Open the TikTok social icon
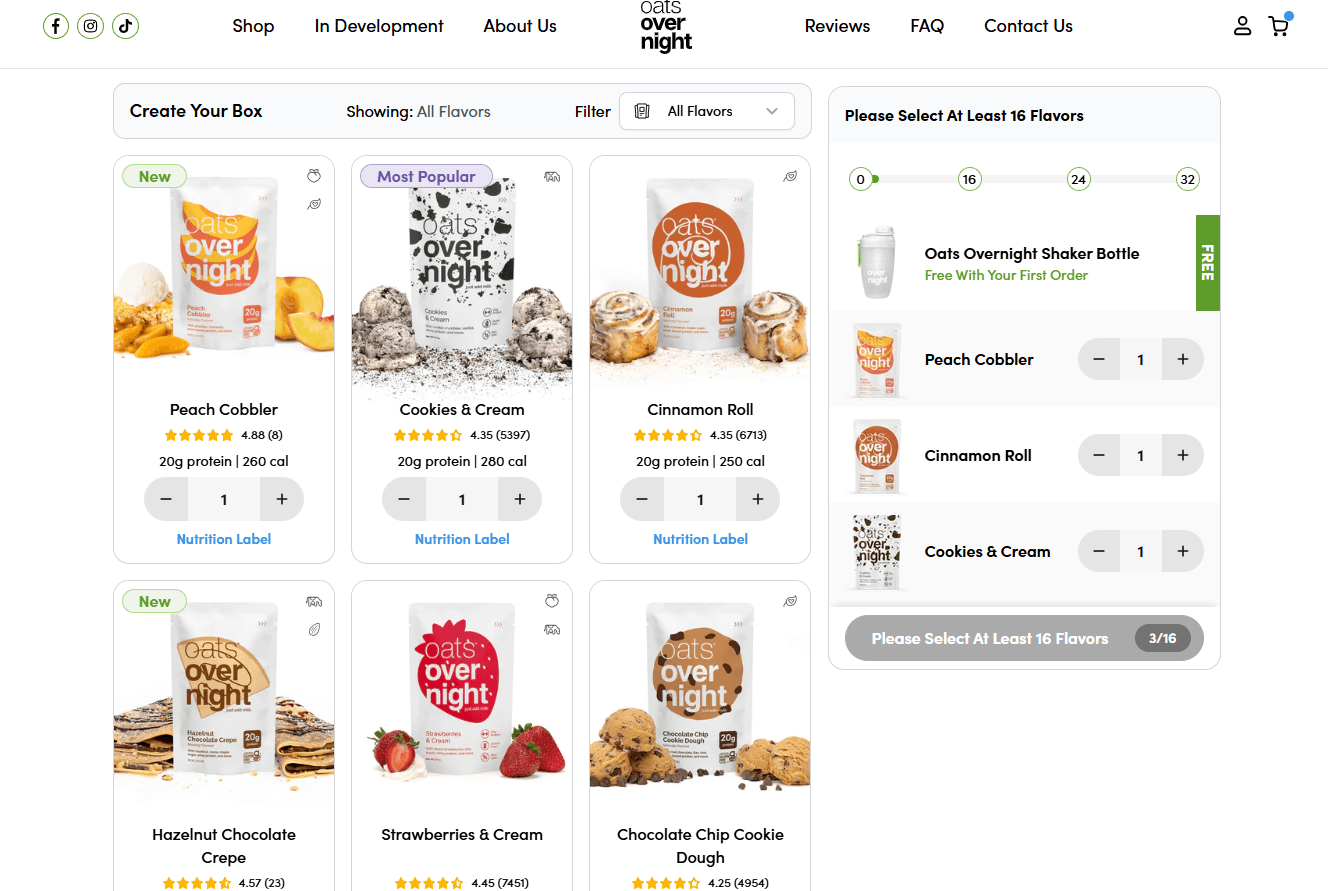This screenshot has height=891, width=1328. tap(125, 27)
